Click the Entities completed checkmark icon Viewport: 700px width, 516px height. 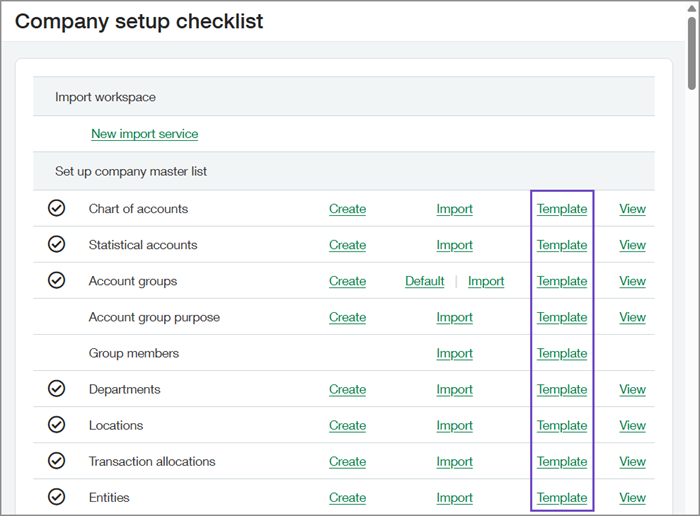(57, 497)
